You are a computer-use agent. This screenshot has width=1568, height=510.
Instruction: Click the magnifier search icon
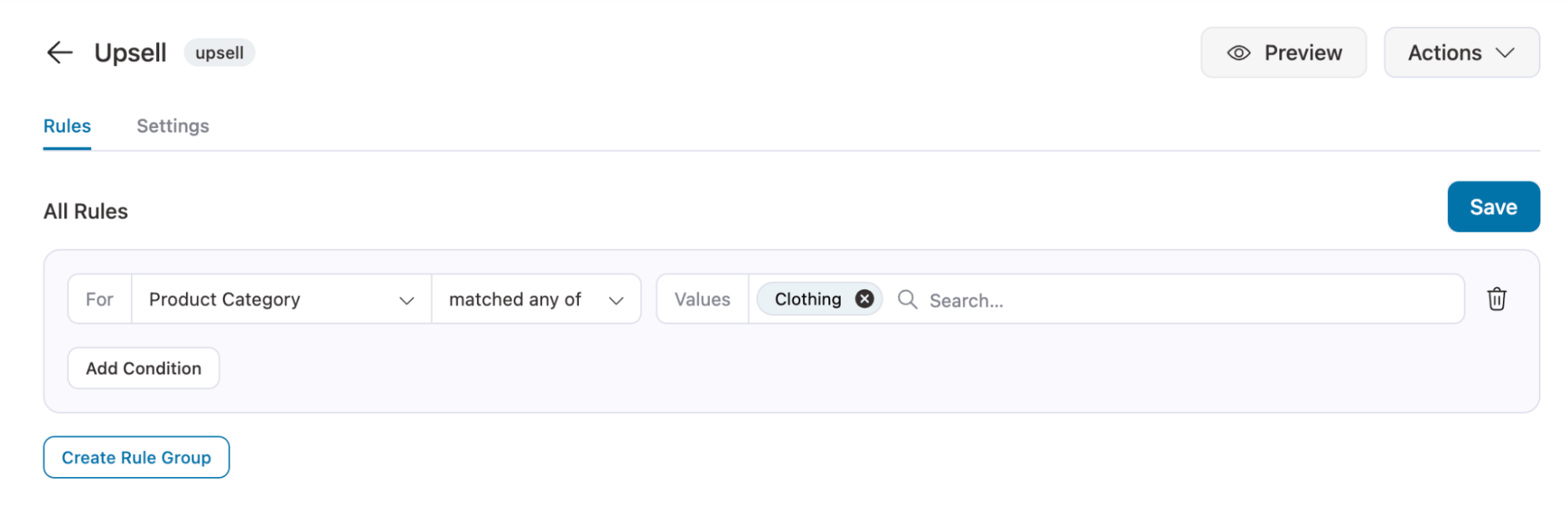pyautogui.click(x=908, y=299)
